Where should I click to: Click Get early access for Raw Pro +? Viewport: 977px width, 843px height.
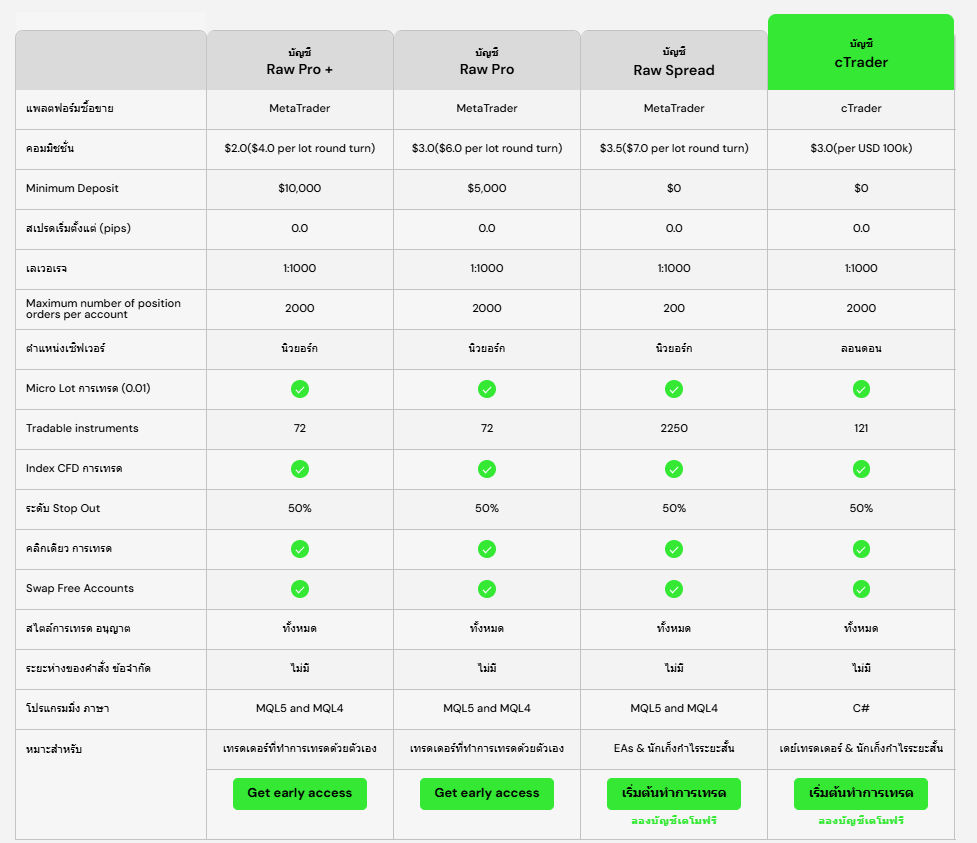[300, 793]
